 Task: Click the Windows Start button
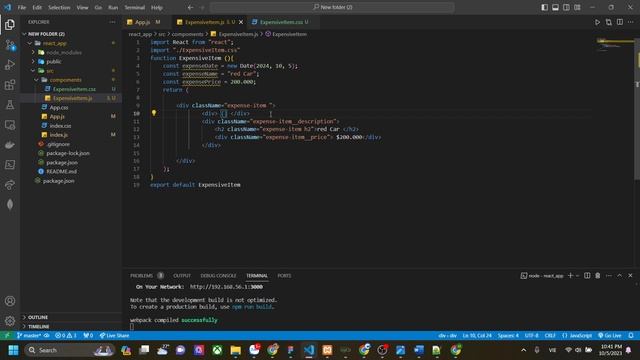(13, 350)
